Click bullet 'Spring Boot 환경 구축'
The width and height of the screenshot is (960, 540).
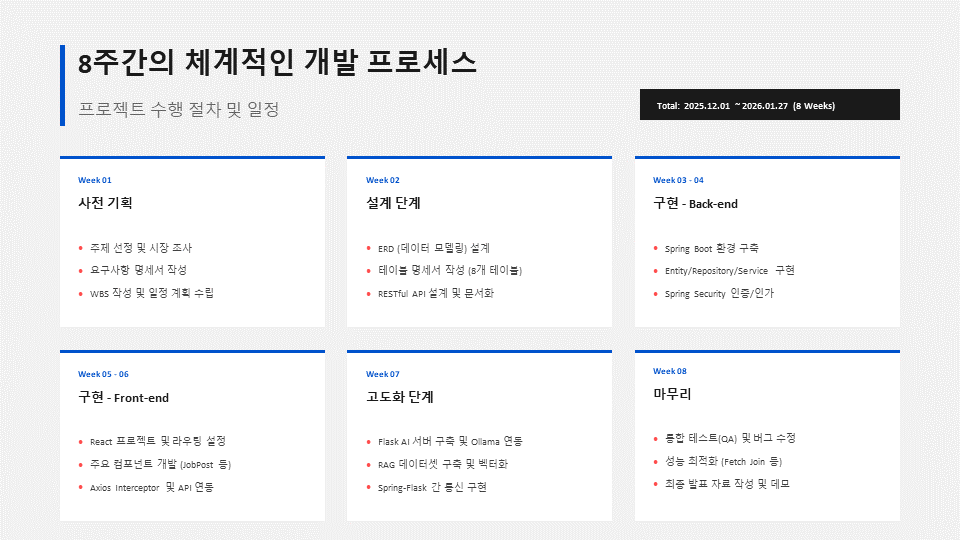coord(712,248)
